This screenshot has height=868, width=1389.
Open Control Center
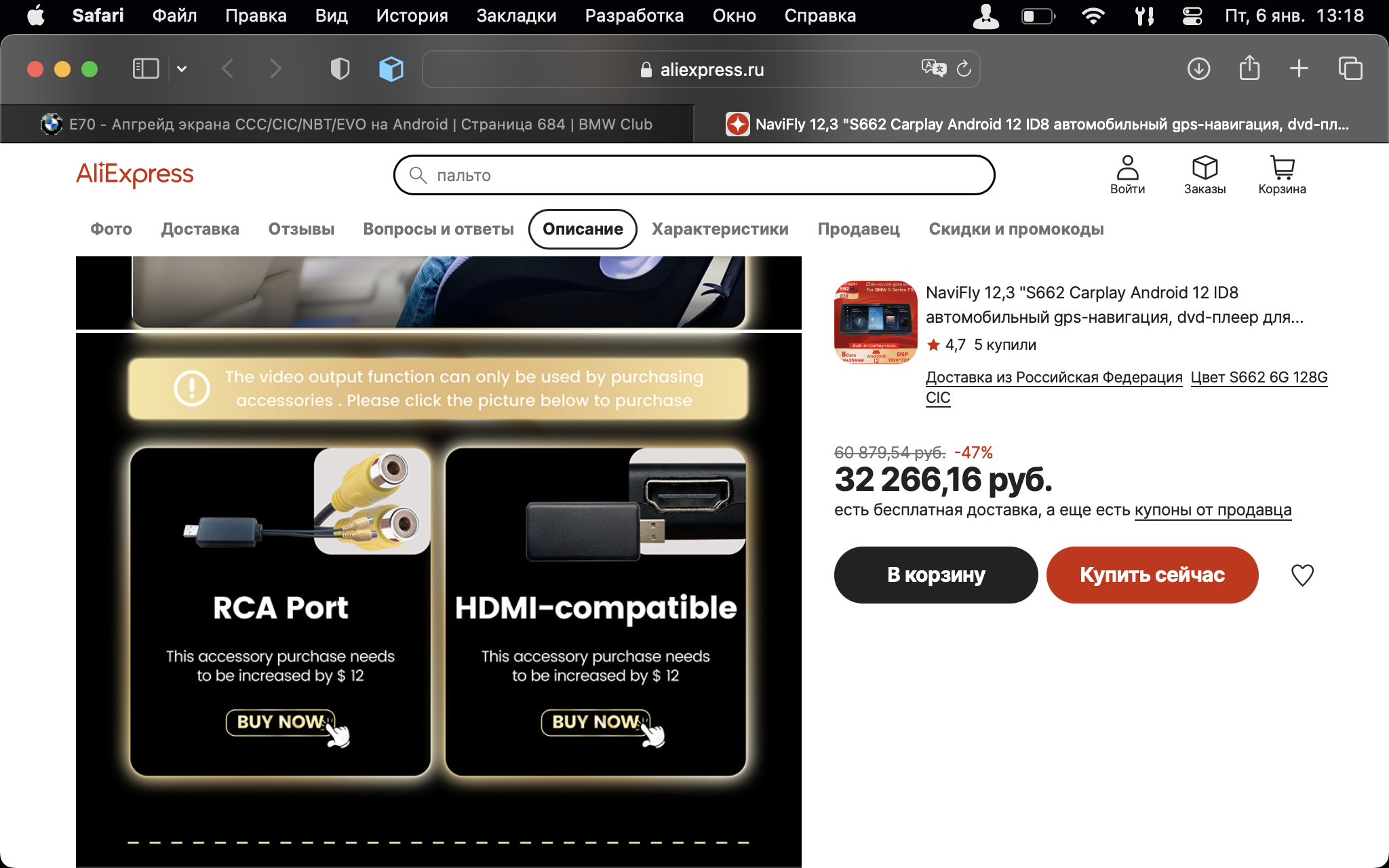[x=1192, y=16]
